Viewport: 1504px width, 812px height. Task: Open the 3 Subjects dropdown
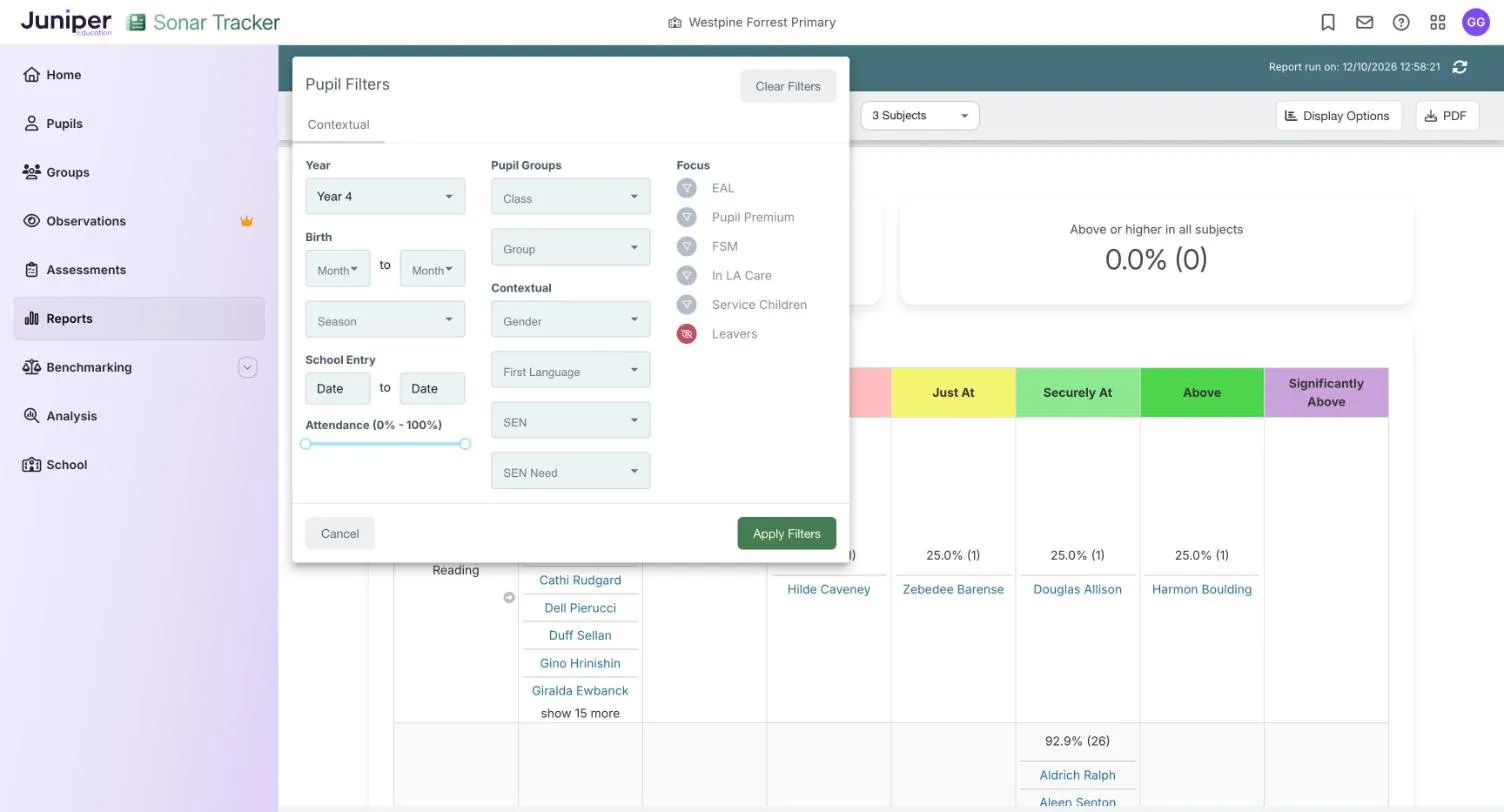click(x=920, y=116)
